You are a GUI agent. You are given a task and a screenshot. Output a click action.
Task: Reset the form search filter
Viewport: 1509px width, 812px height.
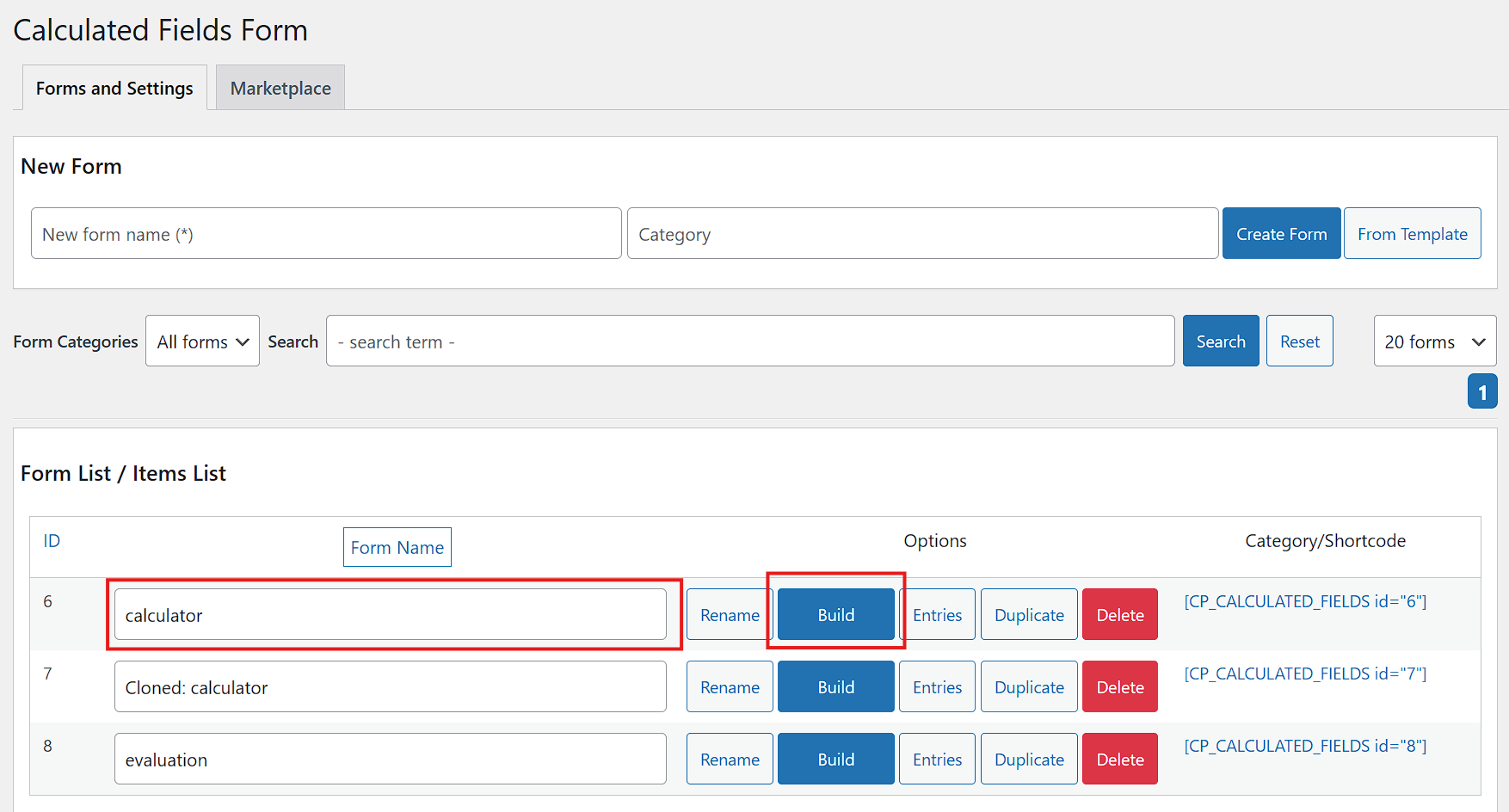click(1299, 341)
